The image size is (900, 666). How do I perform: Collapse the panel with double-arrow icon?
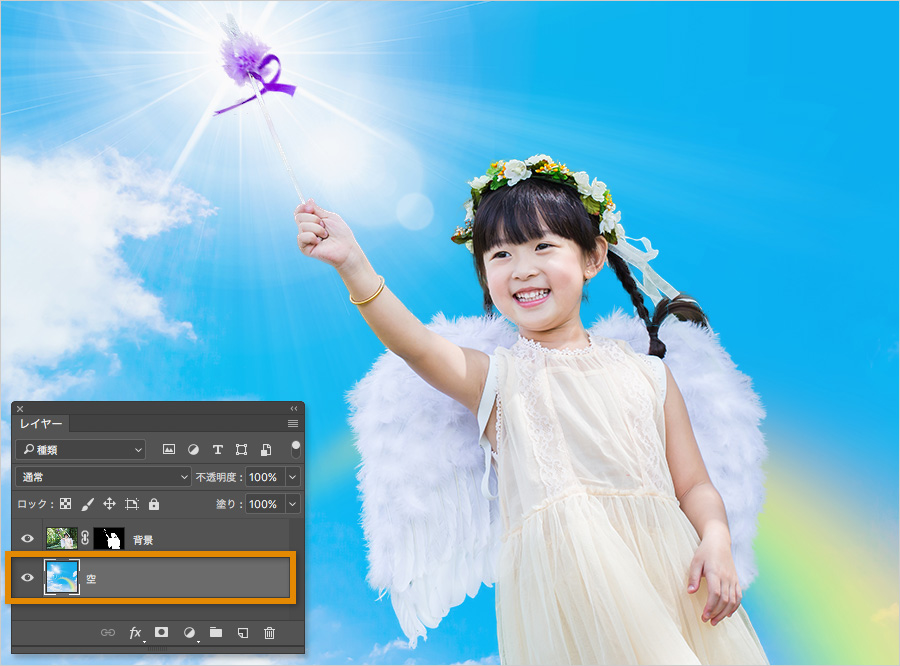(x=294, y=409)
